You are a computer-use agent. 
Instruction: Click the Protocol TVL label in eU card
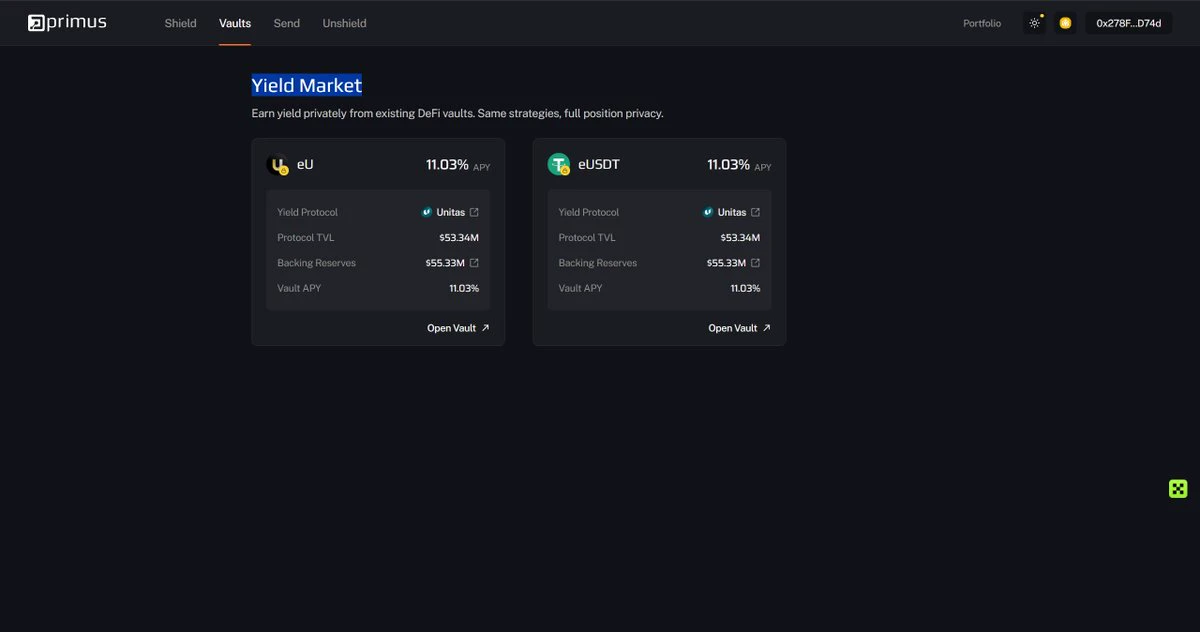coord(306,238)
